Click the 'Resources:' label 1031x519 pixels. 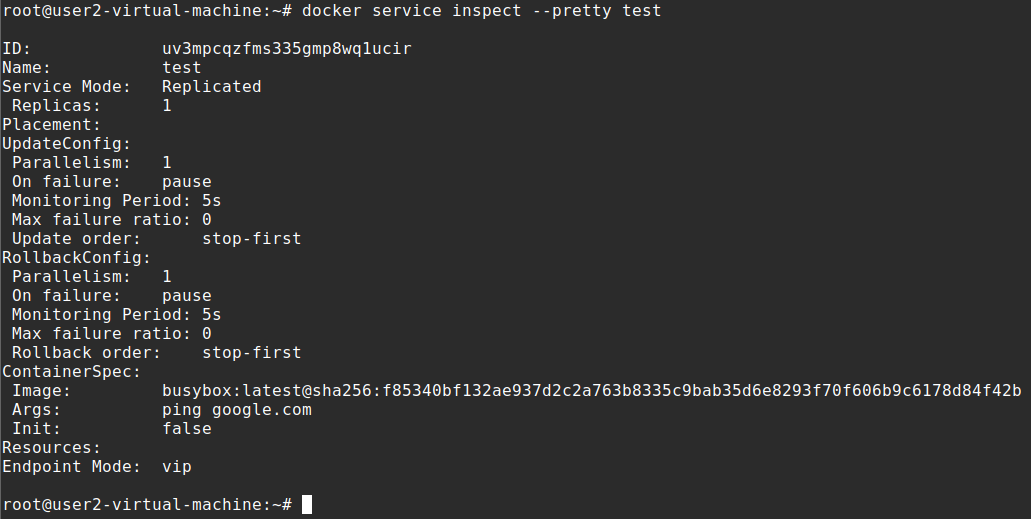point(51,447)
